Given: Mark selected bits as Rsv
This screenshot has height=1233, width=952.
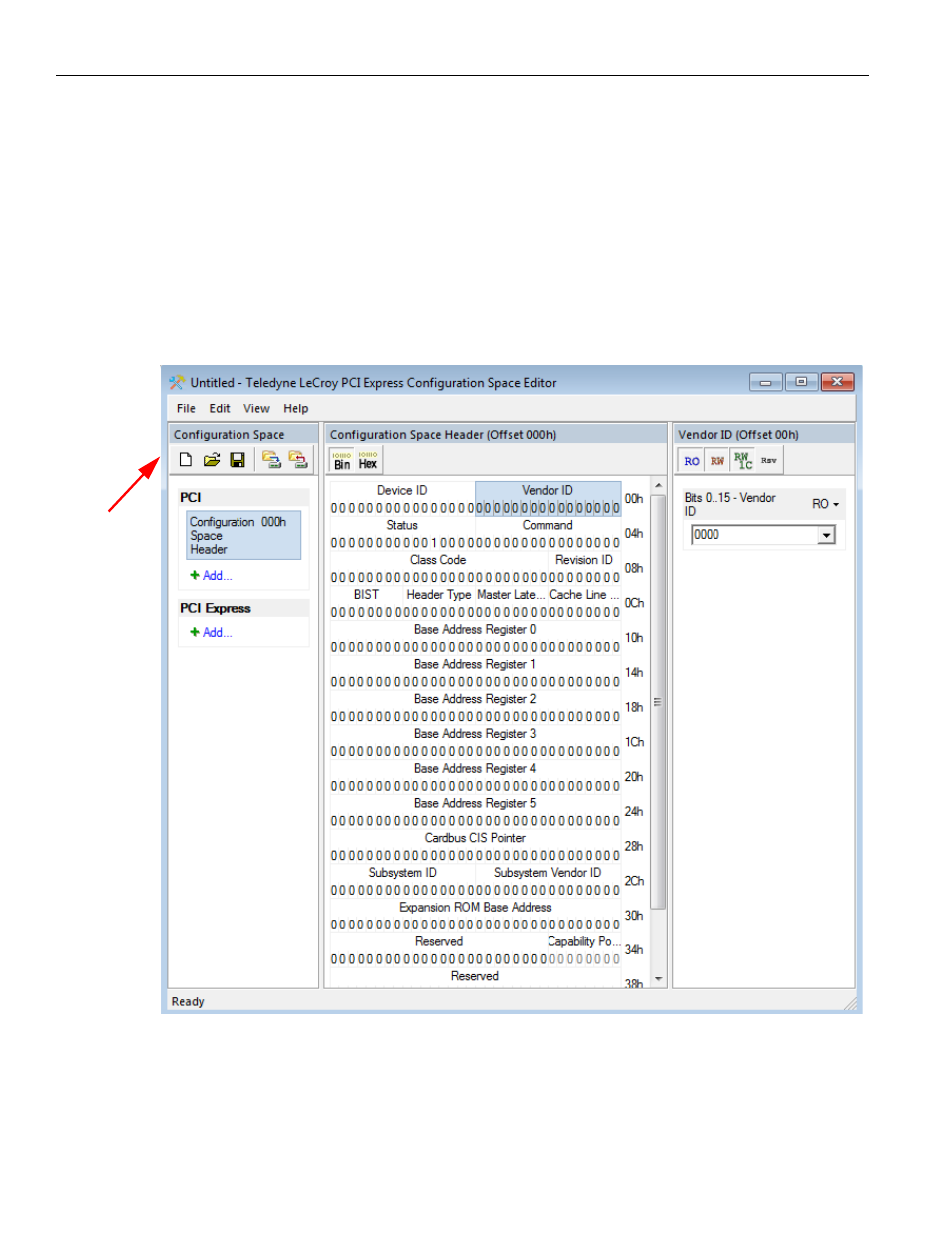Looking at the screenshot, I should [x=769, y=461].
